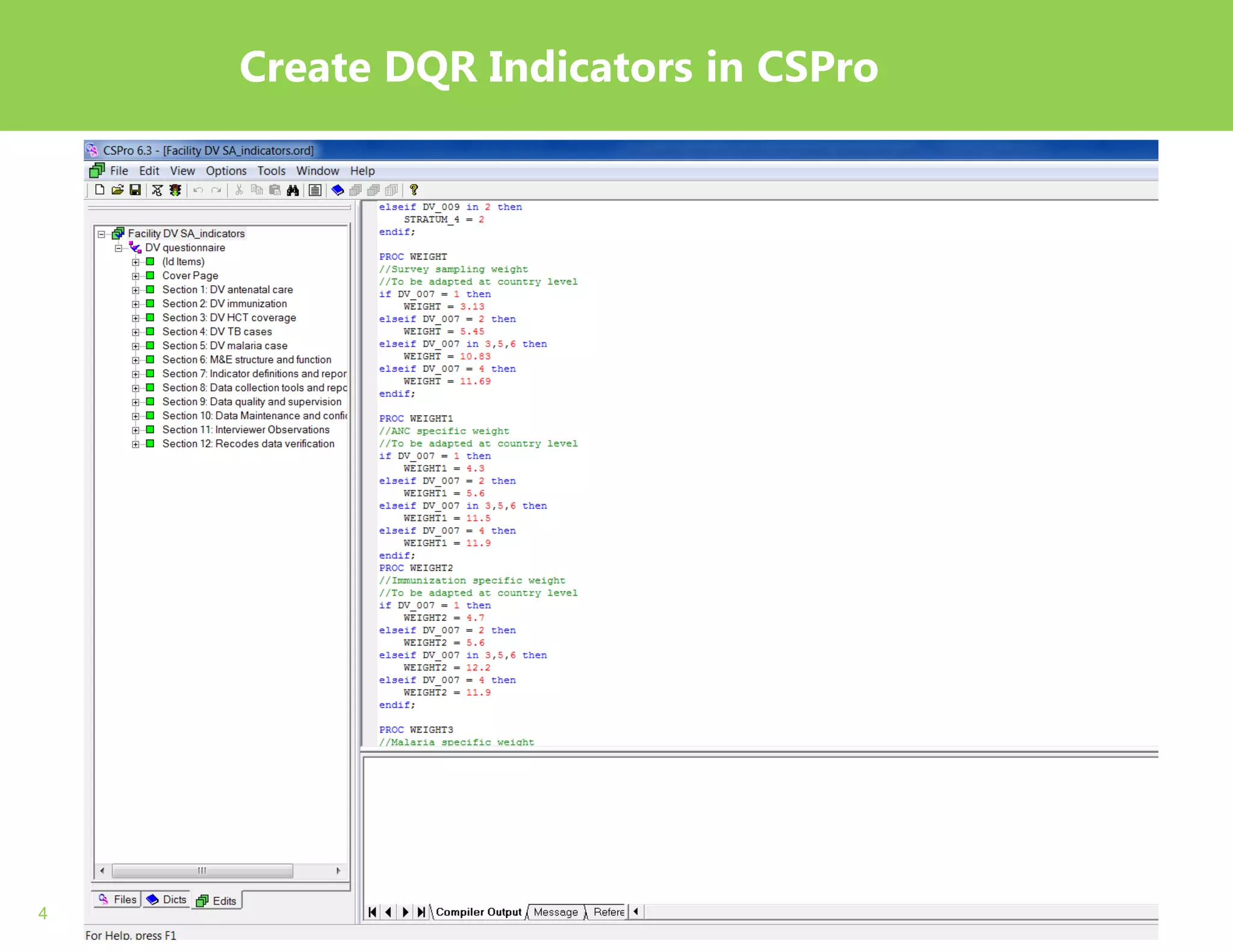Click the Paste clipboard icon
Viewport: 1233px width, 952px height.
point(275,190)
